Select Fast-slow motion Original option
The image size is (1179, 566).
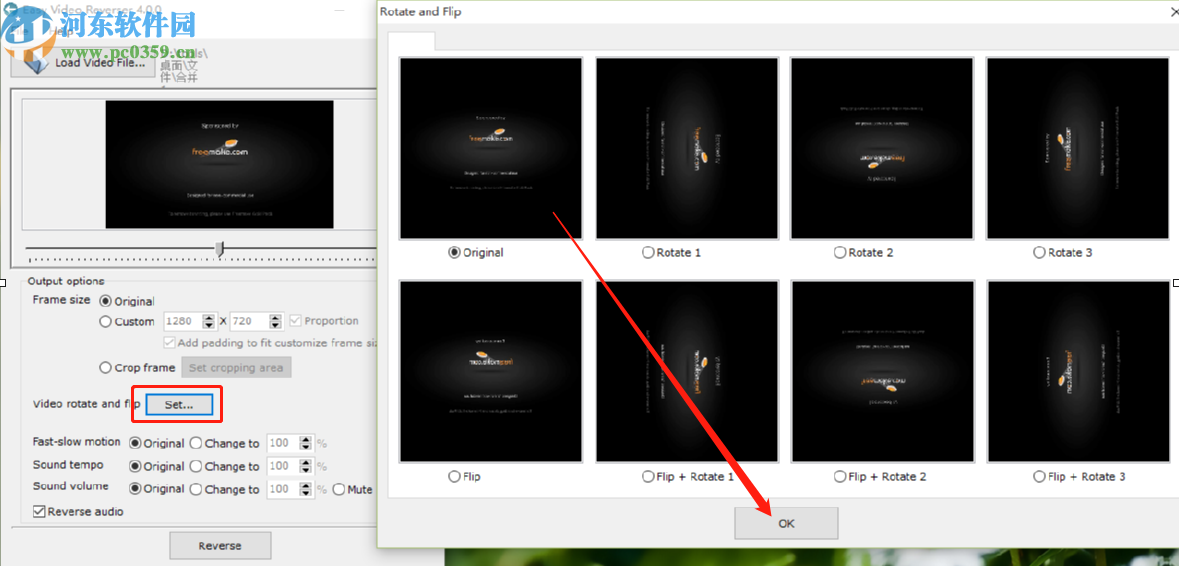click(x=157, y=443)
